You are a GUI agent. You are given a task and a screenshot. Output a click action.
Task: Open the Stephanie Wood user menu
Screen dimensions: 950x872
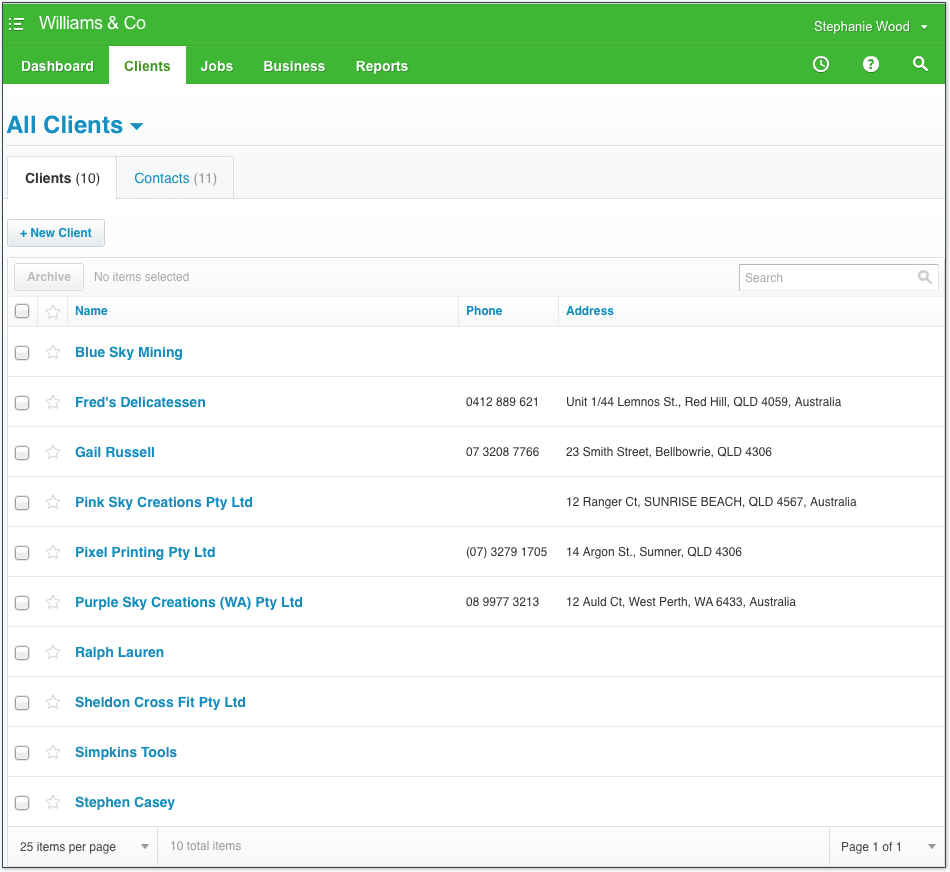[x=870, y=27]
